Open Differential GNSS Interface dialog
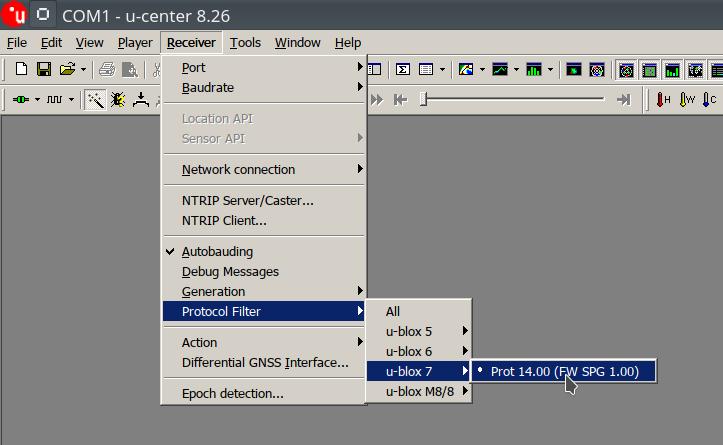This screenshot has width=723, height=445. click(x=264, y=362)
